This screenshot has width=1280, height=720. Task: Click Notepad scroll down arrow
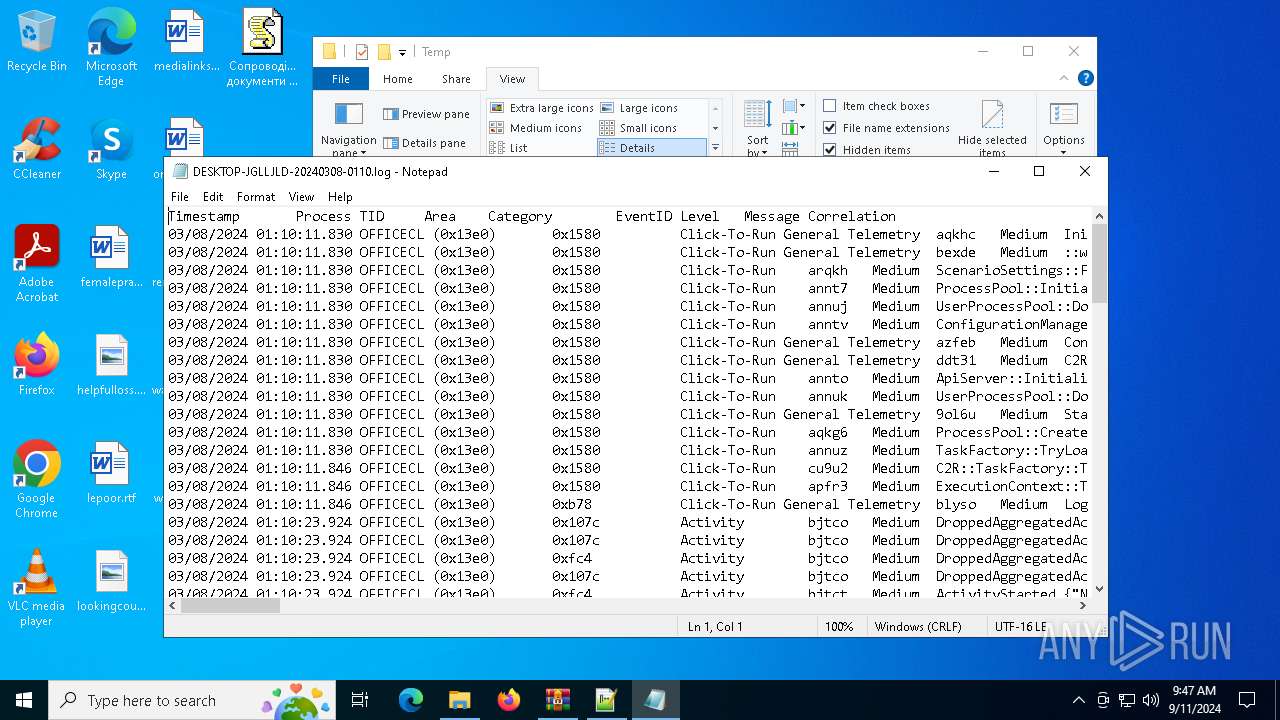(1100, 589)
